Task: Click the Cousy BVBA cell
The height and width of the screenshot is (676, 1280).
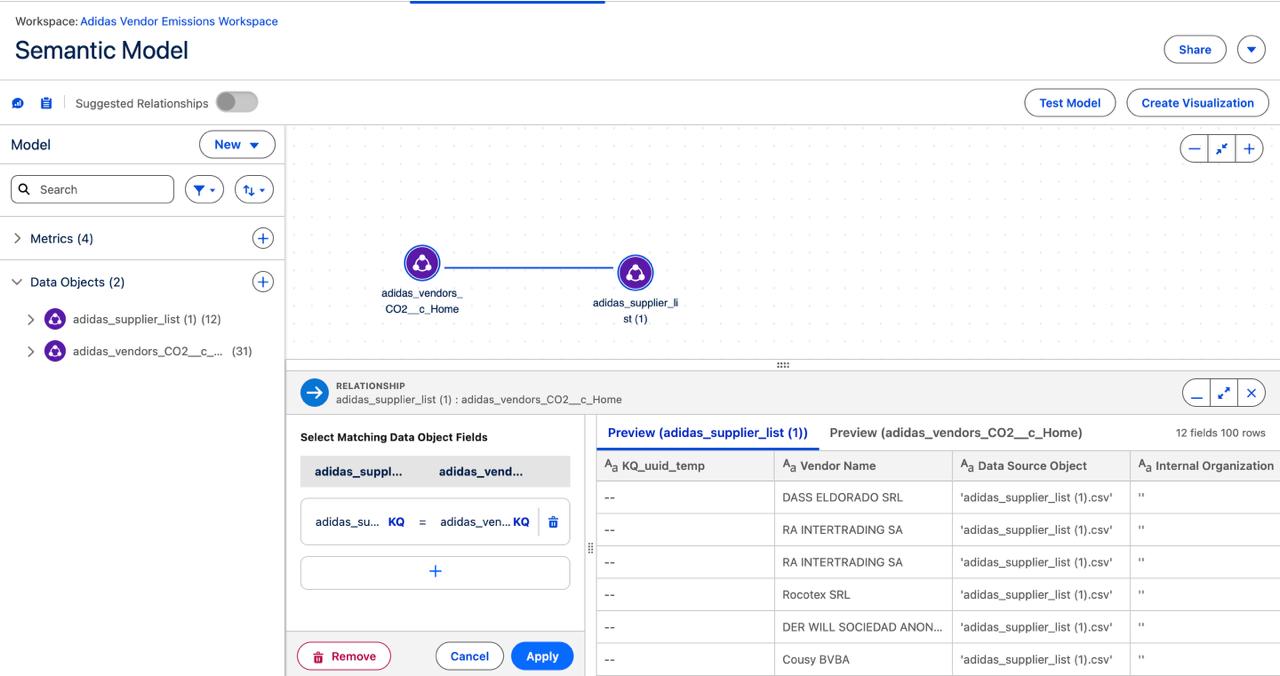Action: (x=863, y=659)
